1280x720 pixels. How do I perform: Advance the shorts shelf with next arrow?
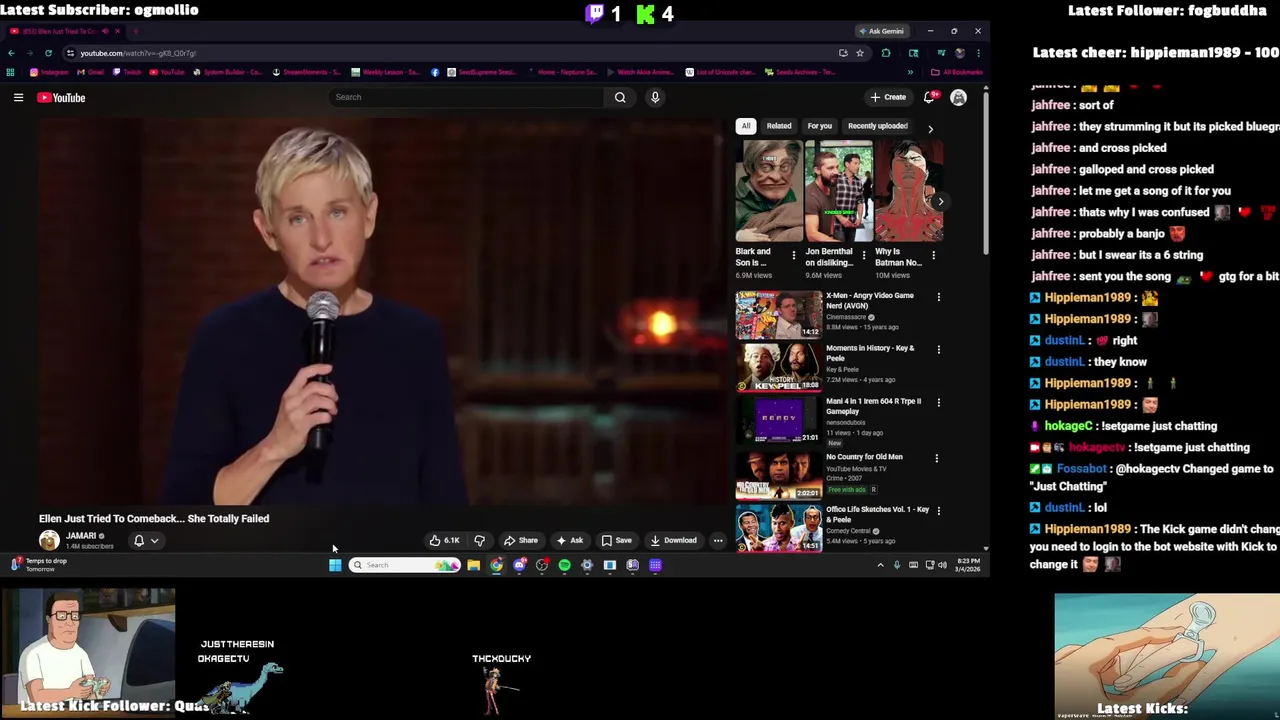click(940, 201)
